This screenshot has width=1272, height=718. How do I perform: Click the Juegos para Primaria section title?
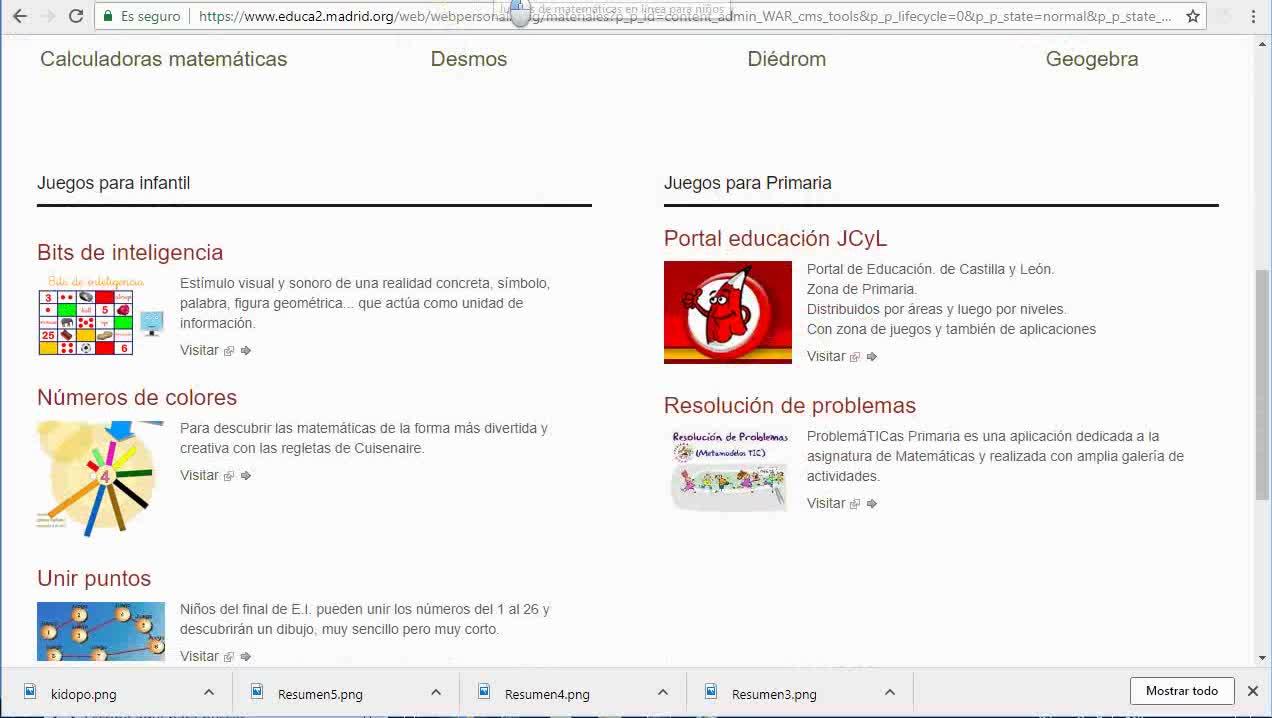pos(748,183)
